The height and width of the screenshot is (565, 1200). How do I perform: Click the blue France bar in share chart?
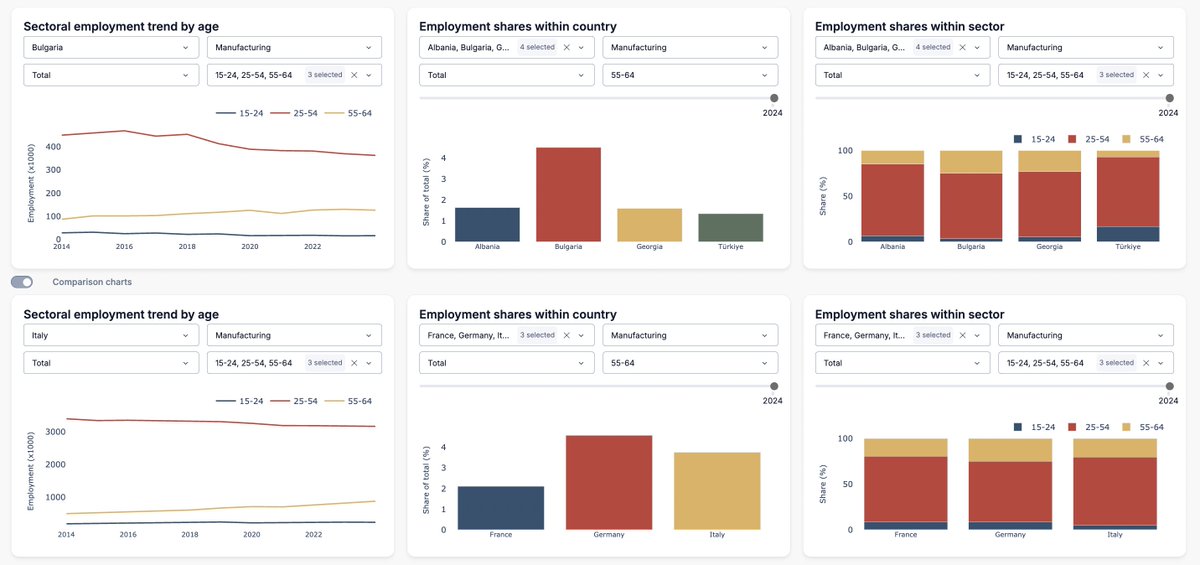[501, 508]
